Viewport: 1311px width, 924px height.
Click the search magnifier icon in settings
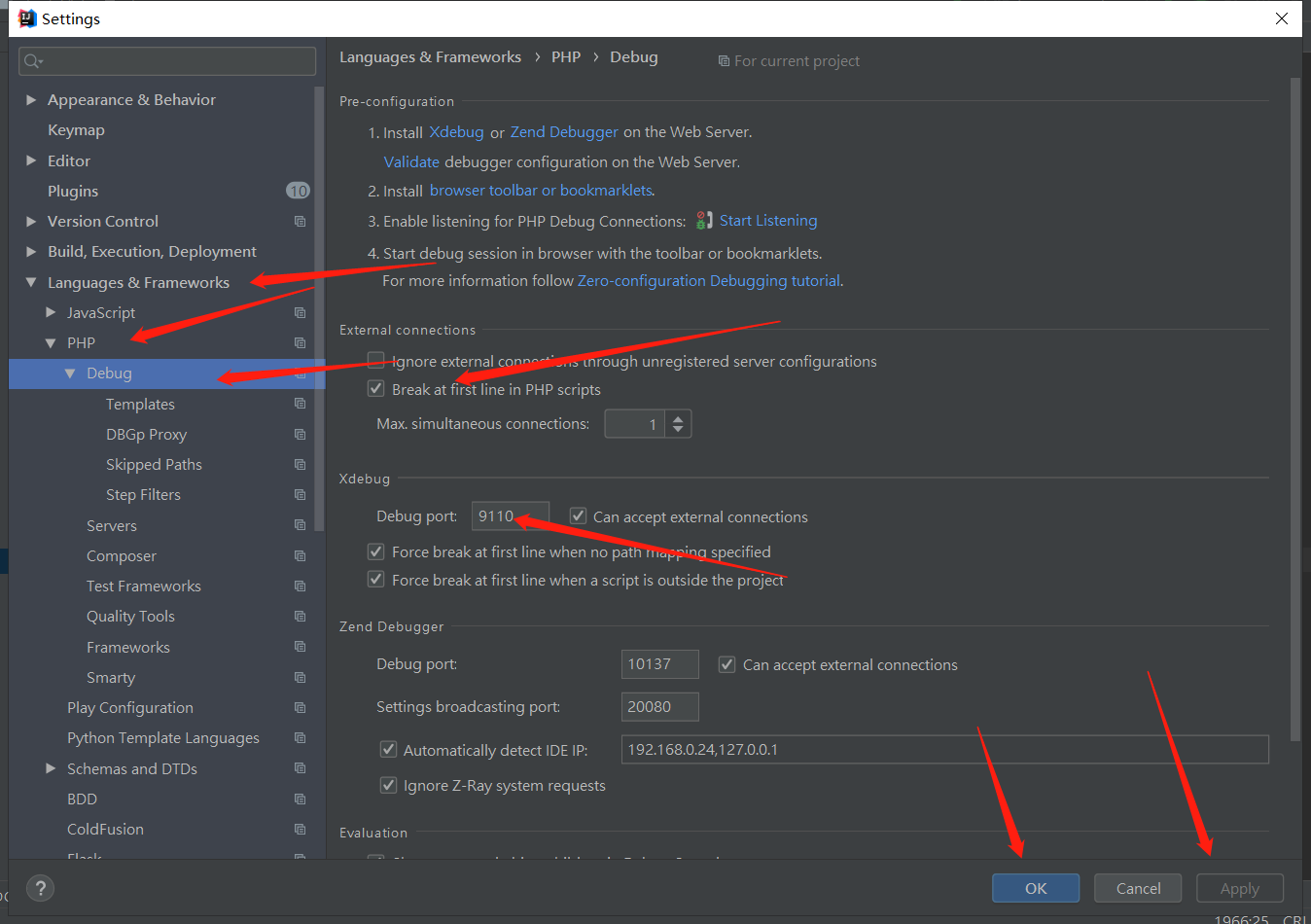[x=33, y=61]
